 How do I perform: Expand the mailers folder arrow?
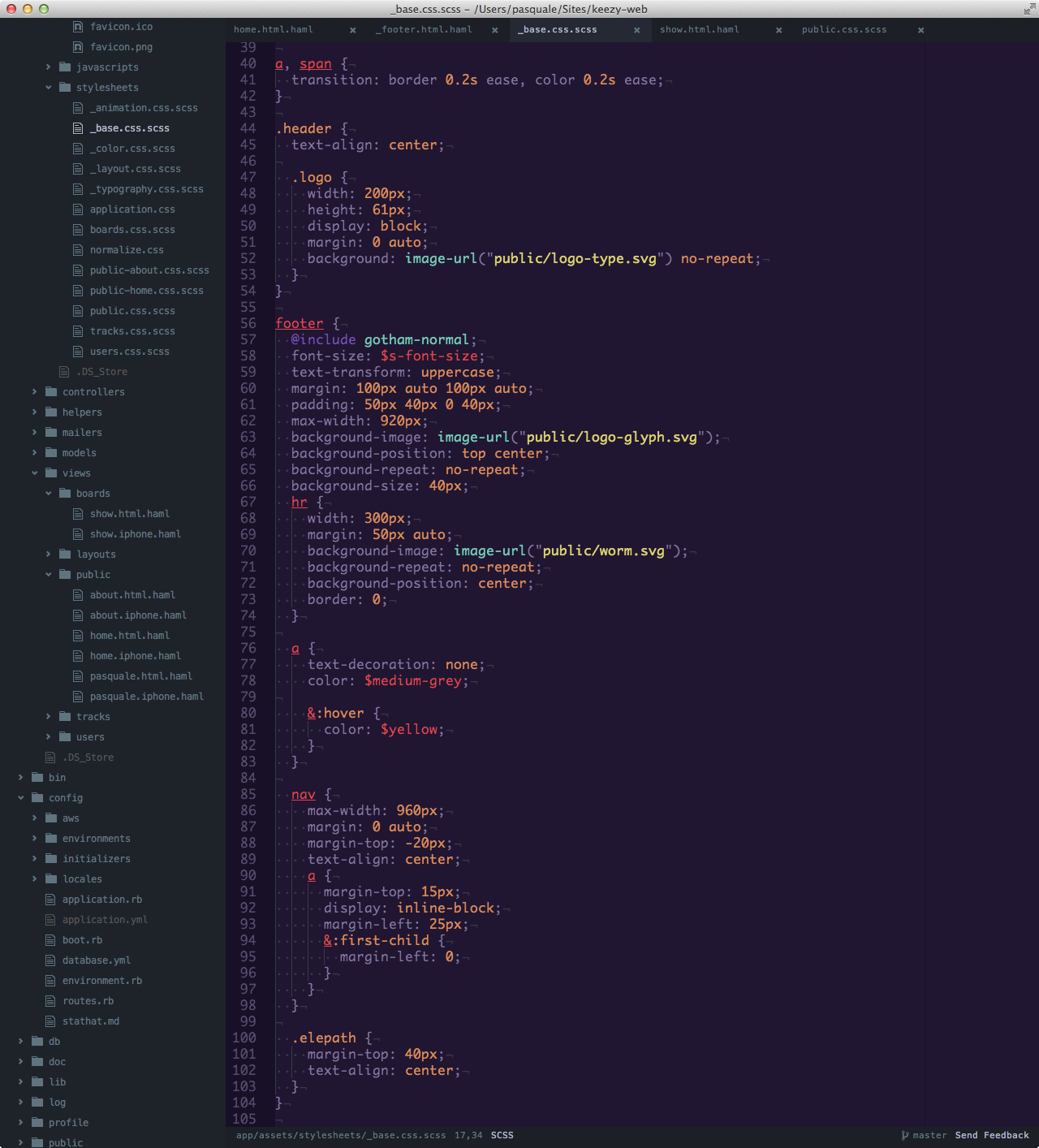[34, 433]
